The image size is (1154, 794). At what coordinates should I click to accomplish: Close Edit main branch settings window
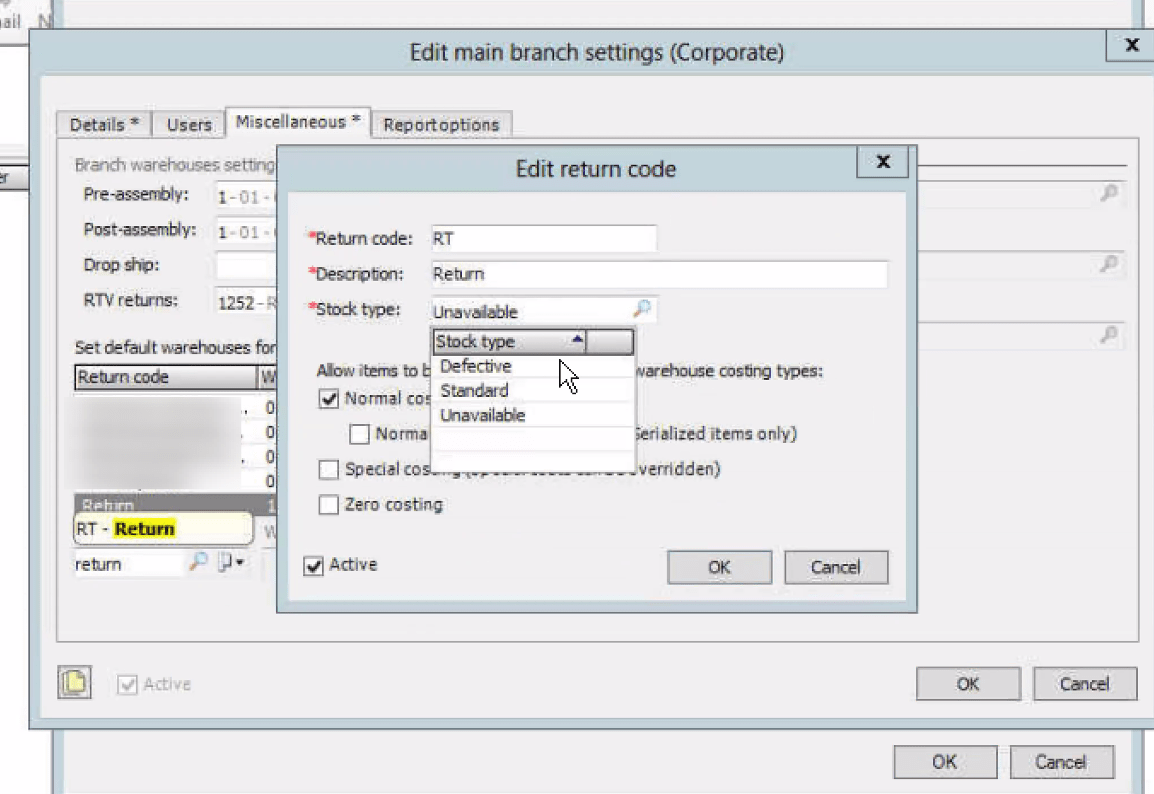[1131, 46]
